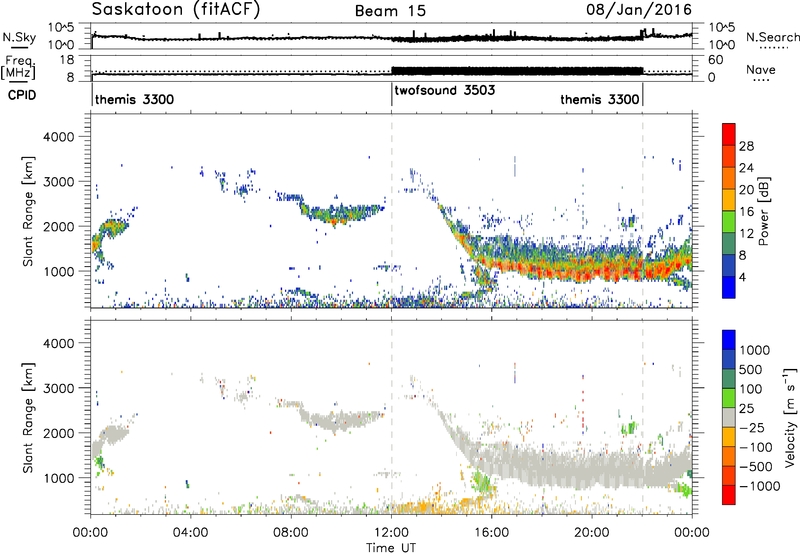Image resolution: width=800 pixels, height=554 pixels.
Task: Click the '12:00' time axis tick label
Action: [x=391, y=533]
